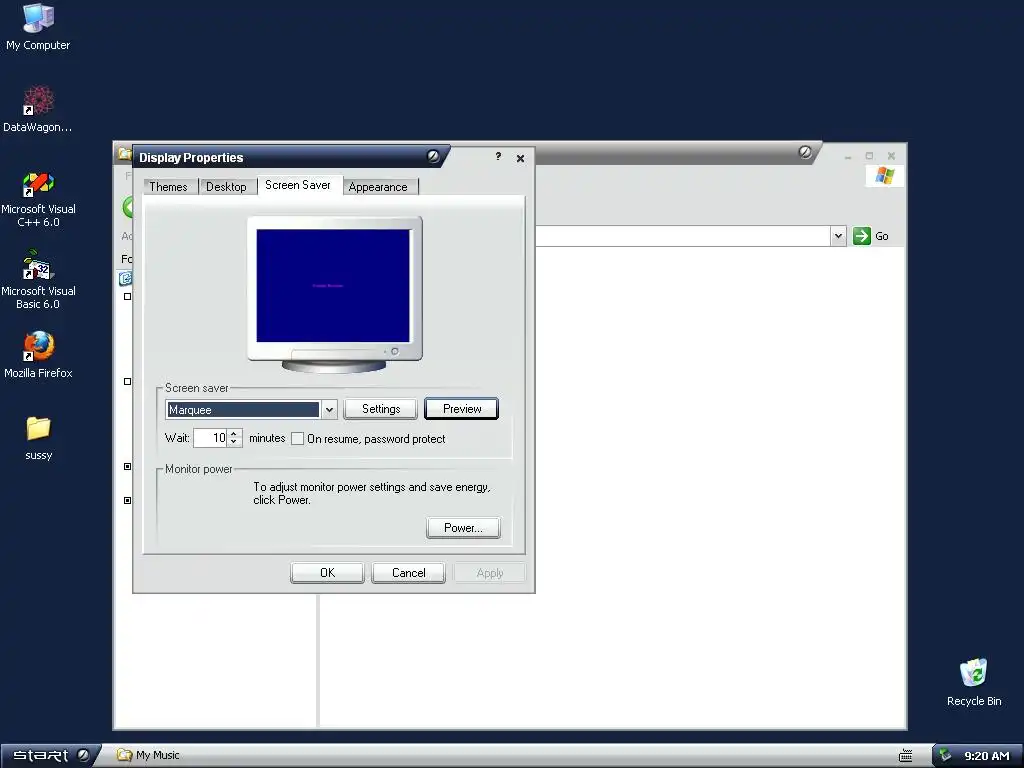Click circle icon on My Music title bar

point(805,152)
